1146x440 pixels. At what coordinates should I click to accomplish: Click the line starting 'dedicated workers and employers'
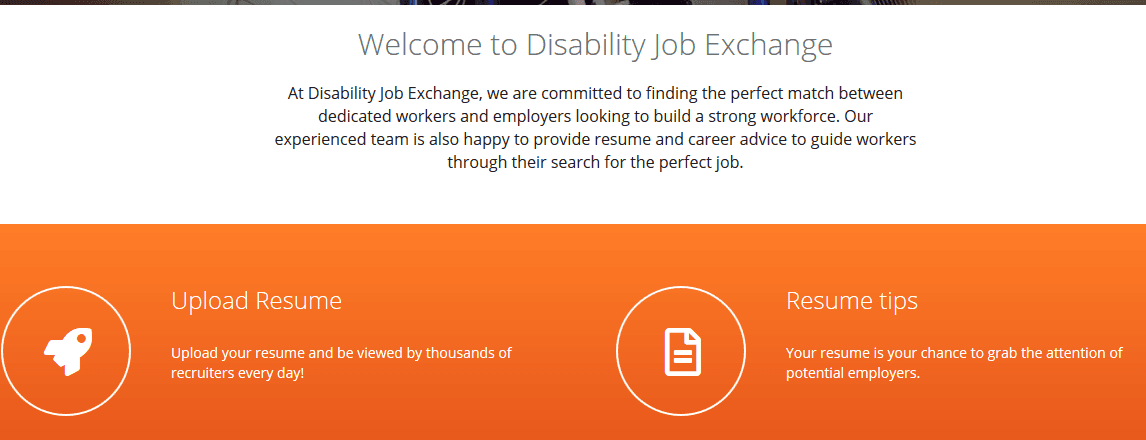[x=596, y=116]
